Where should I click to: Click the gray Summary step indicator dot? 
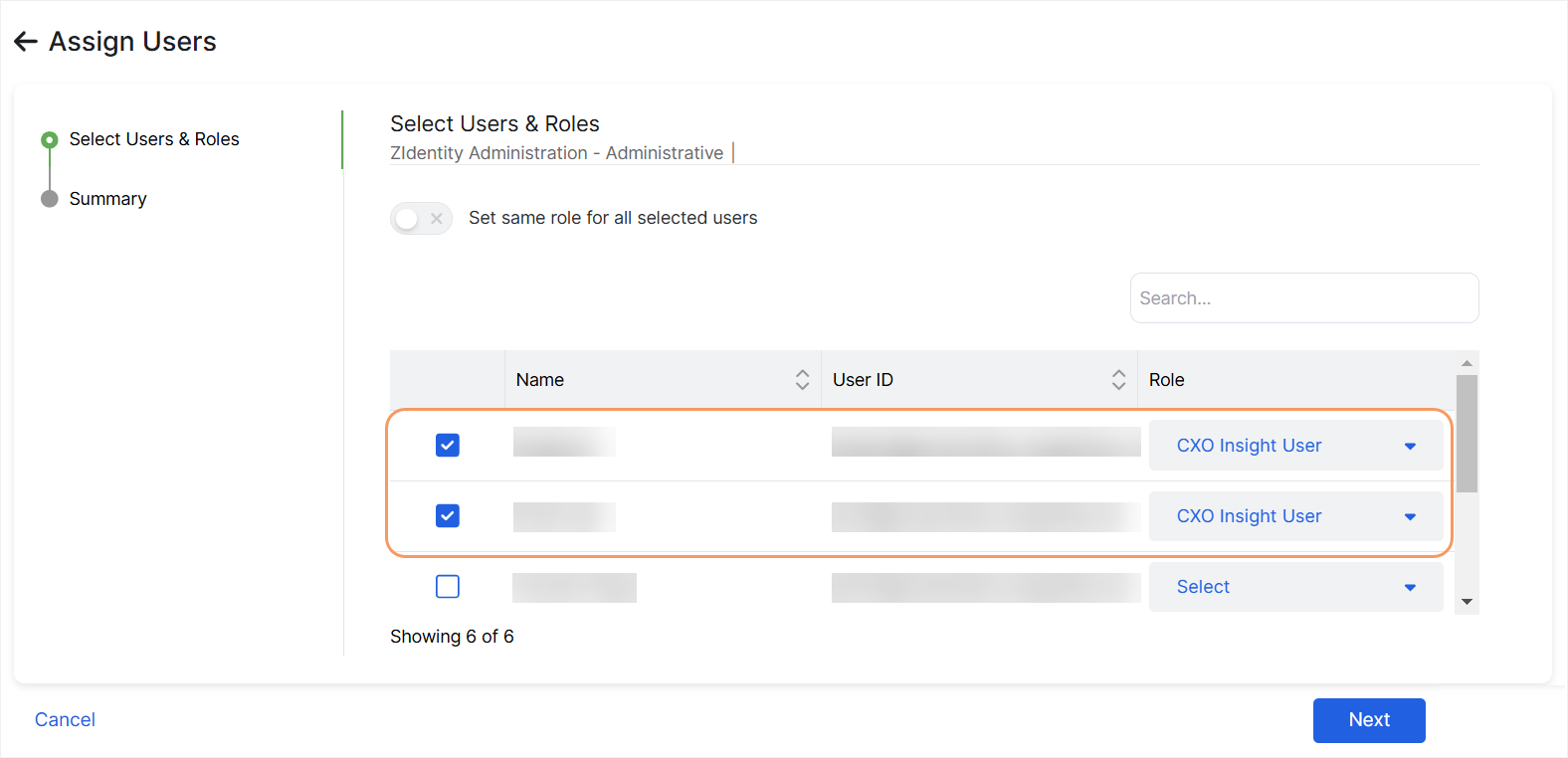pyautogui.click(x=49, y=199)
